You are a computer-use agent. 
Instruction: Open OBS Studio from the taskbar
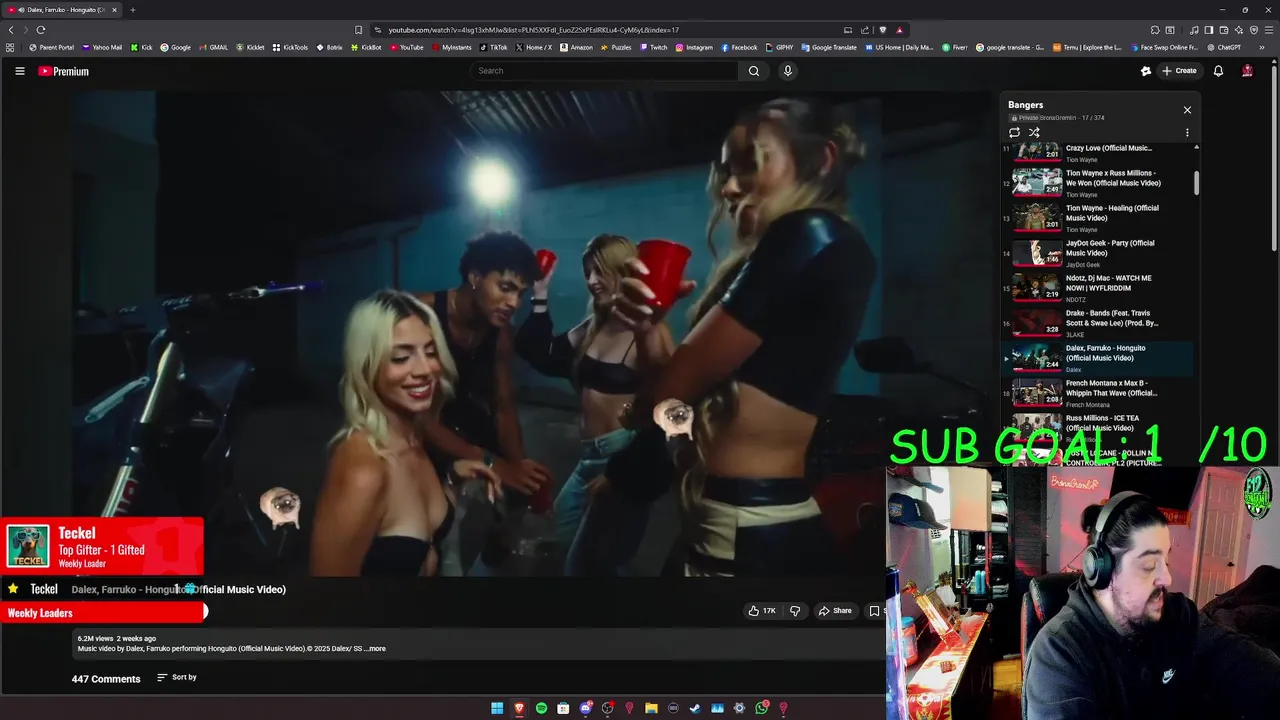coord(607,708)
